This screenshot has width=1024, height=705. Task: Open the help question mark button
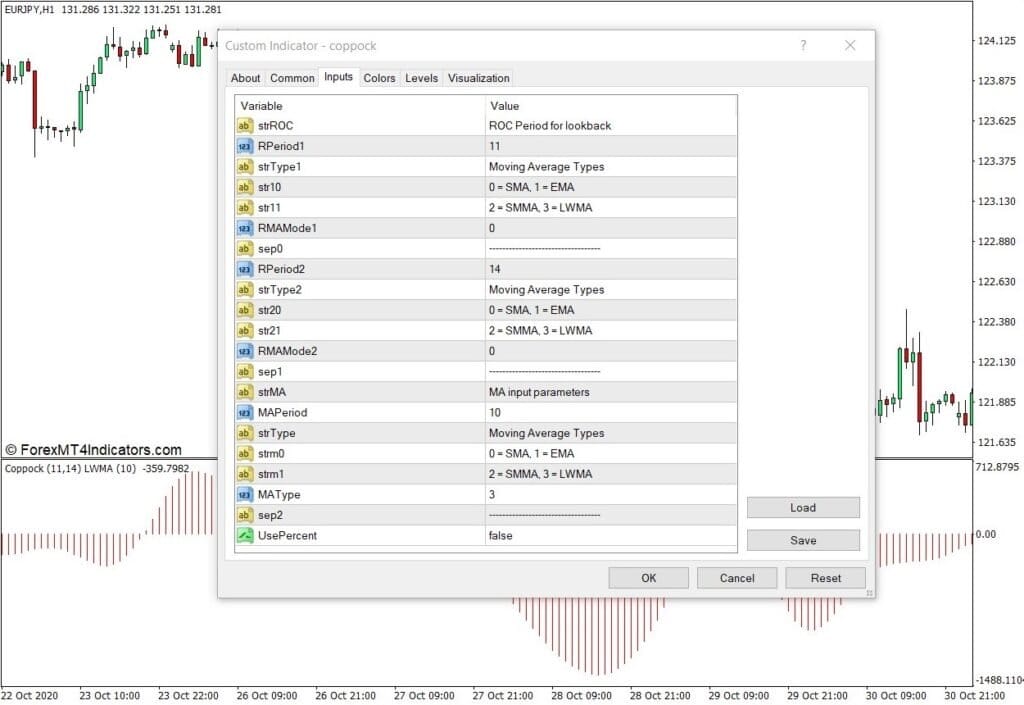[803, 46]
